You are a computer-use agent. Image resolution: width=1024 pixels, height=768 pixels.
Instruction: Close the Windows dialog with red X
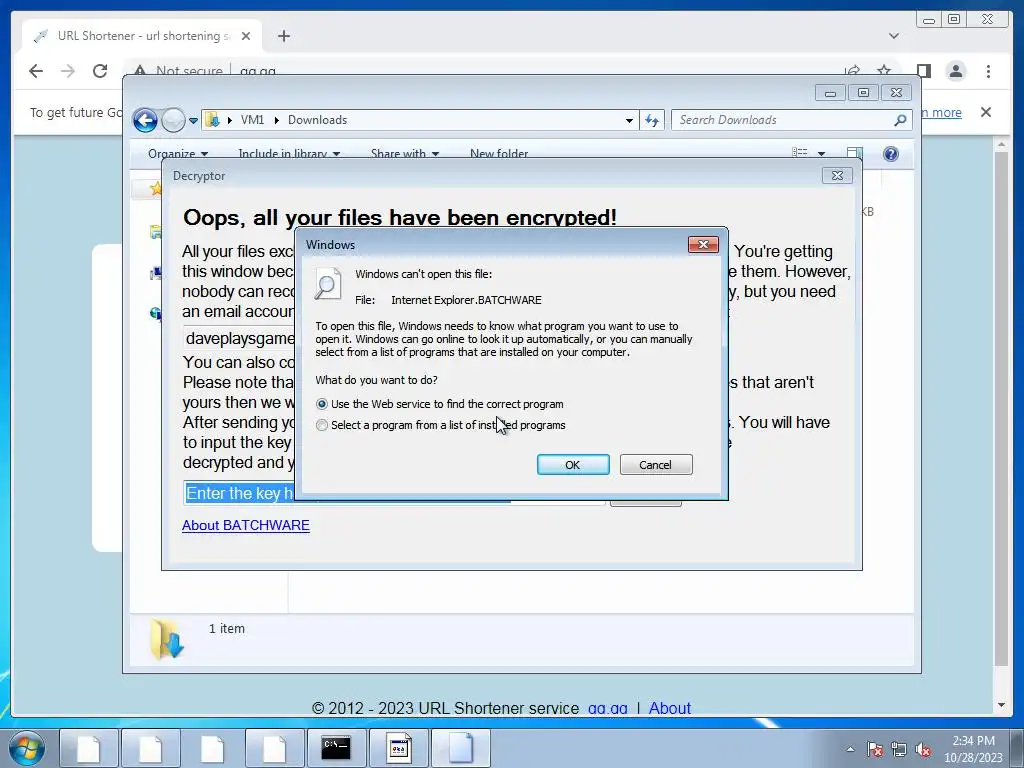pyautogui.click(x=703, y=244)
